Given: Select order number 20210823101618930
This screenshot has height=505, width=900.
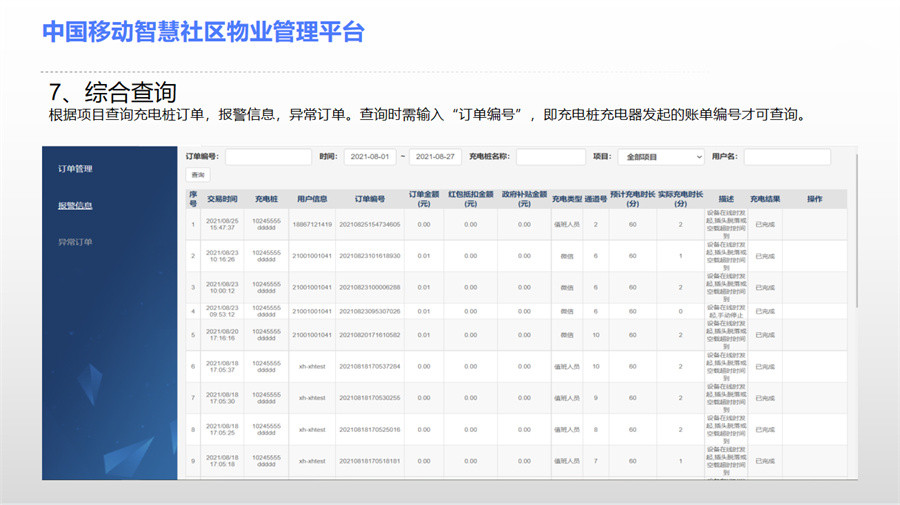Looking at the screenshot, I should (370, 256).
